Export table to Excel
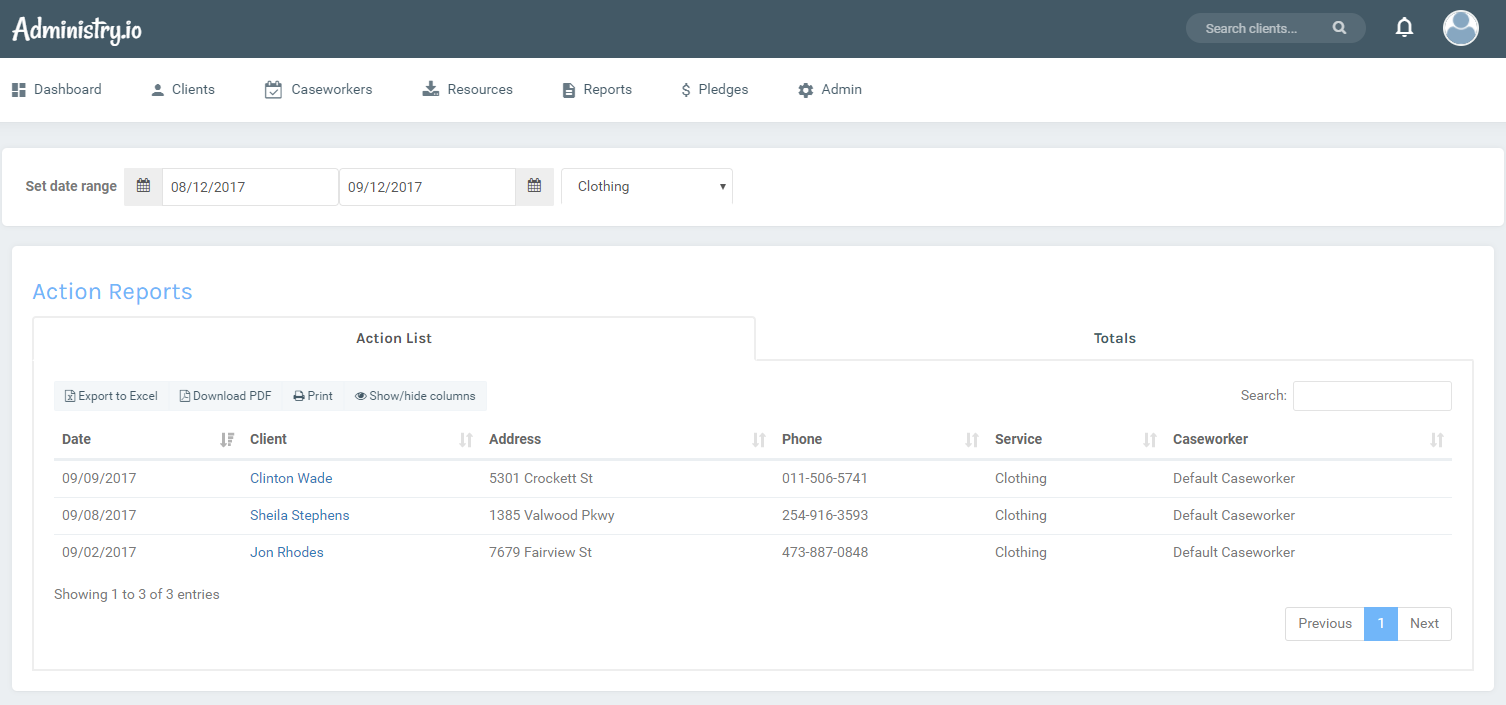The height and width of the screenshot is (705, 1506). pos(111,396)
